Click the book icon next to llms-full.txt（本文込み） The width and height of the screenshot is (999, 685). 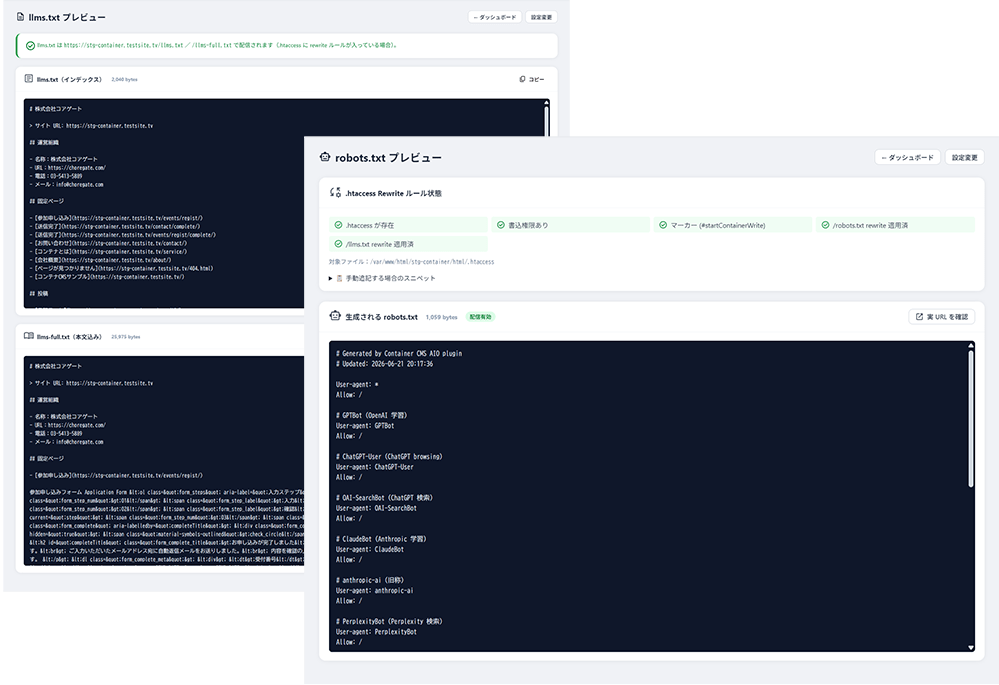coord(29,336)
